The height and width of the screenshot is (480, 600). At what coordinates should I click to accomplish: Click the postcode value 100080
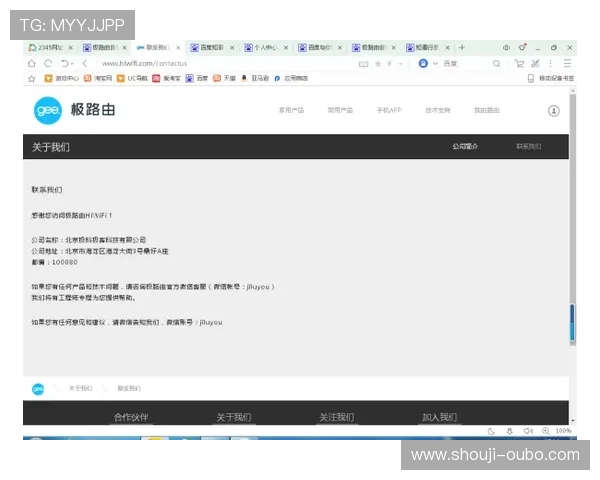(x=65, y=263)
